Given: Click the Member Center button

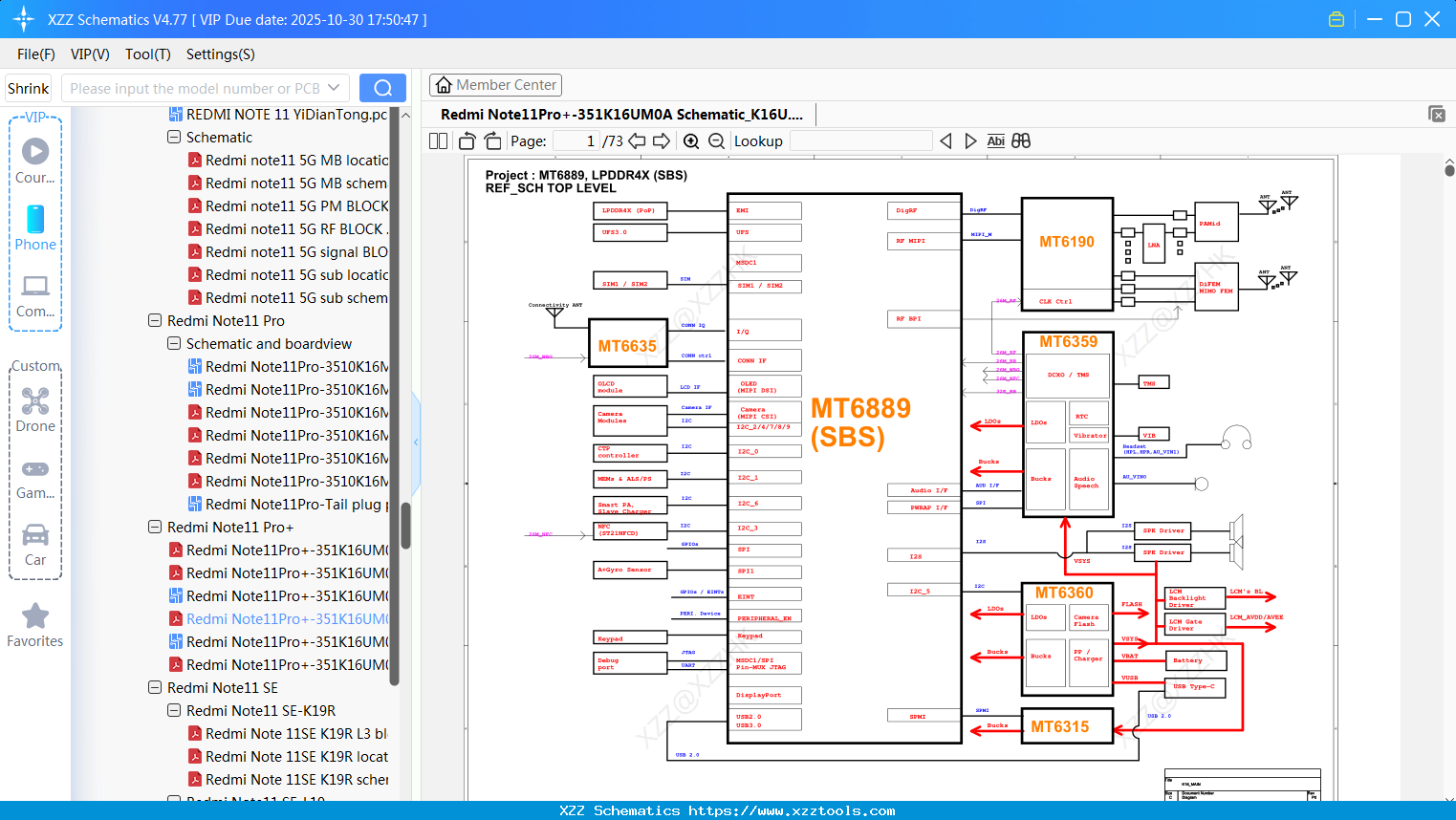Looking at the screenshot, I should click(x=495, y=84).
